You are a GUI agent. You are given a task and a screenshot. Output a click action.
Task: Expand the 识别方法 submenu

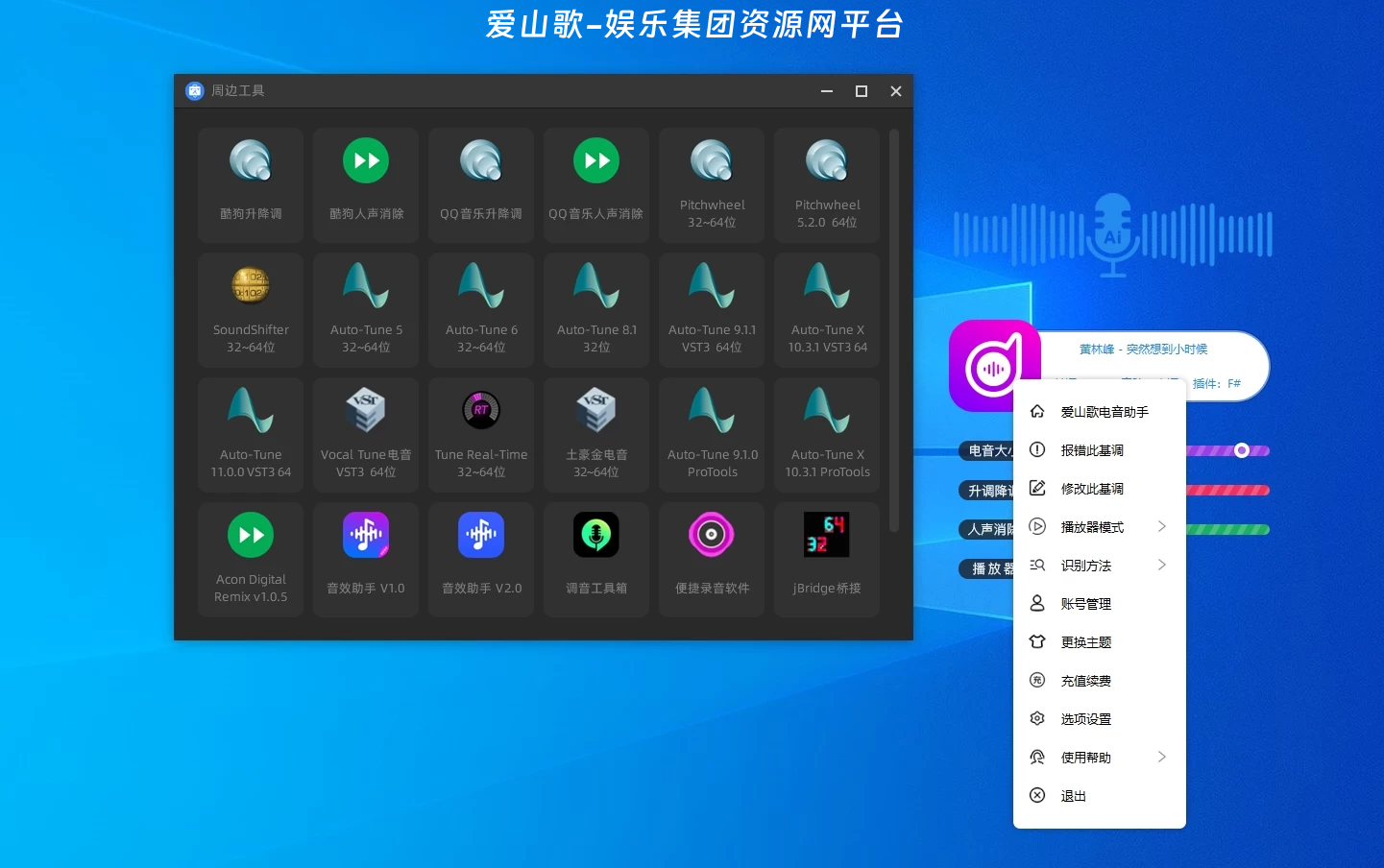(x=1086, y=565)
